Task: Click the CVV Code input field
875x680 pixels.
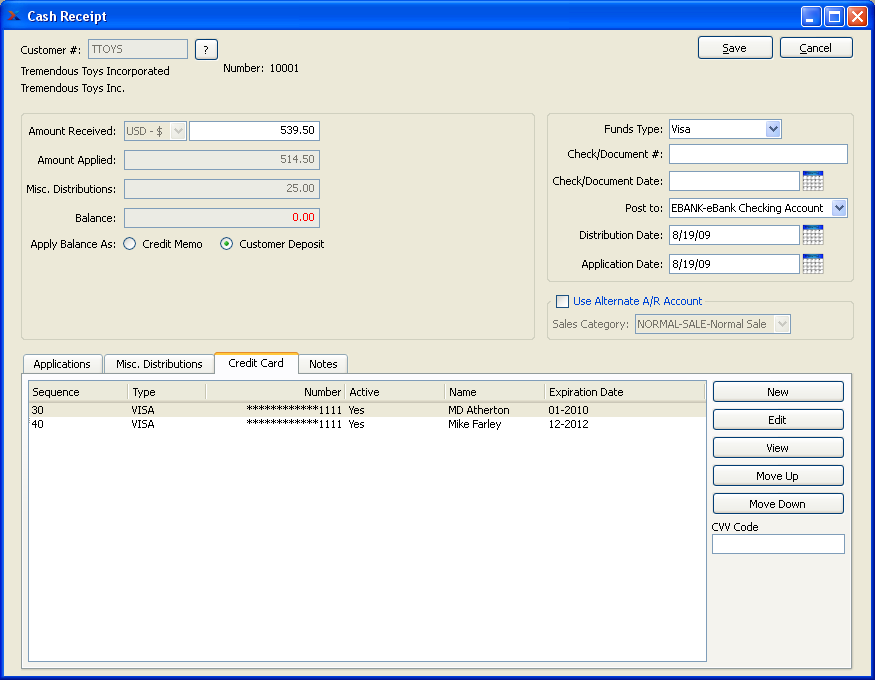Action: pos(778,544)
